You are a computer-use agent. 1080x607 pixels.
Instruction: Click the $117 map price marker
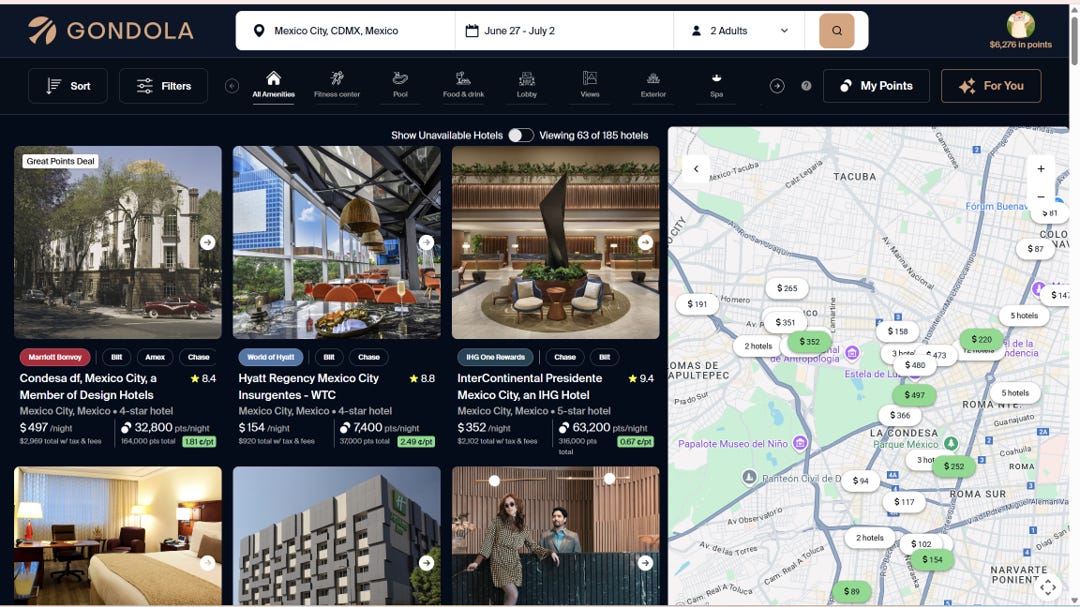904,502
